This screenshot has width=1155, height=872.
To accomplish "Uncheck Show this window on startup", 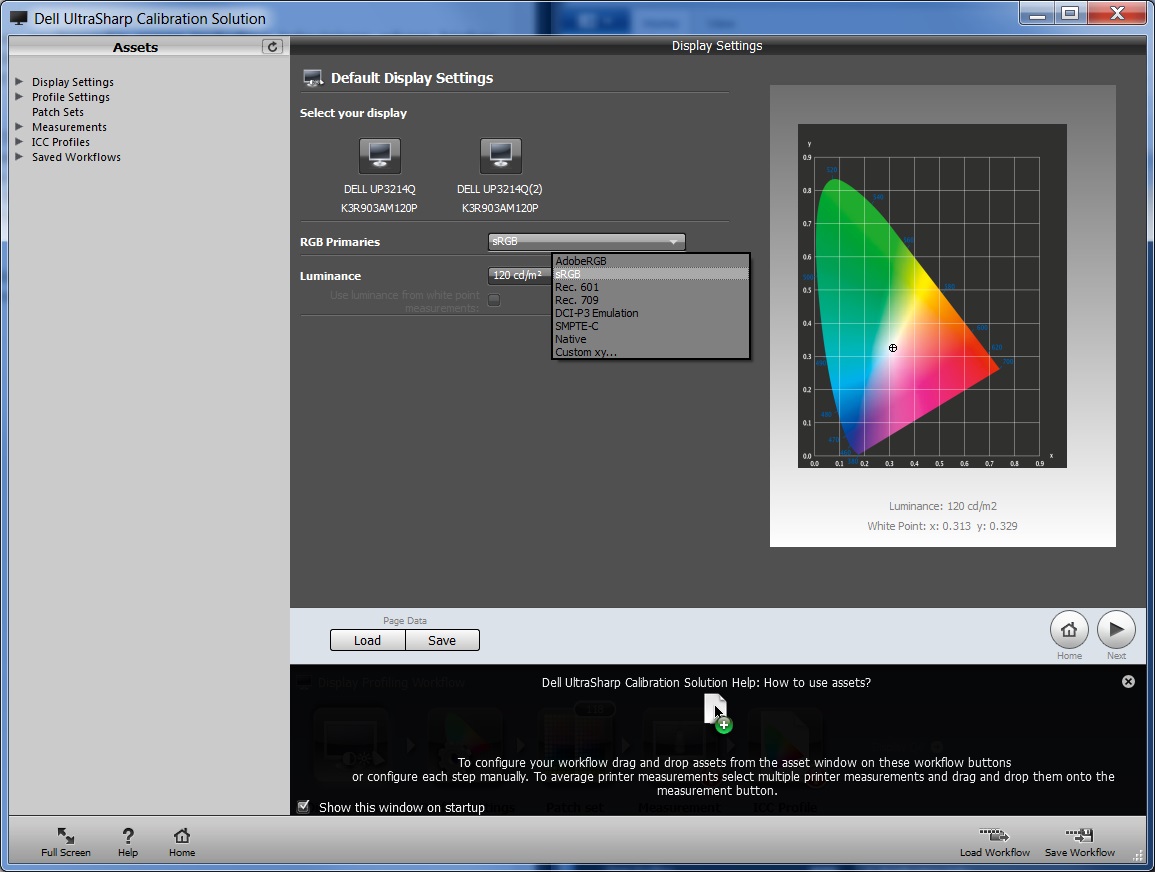I will (304, 807).
